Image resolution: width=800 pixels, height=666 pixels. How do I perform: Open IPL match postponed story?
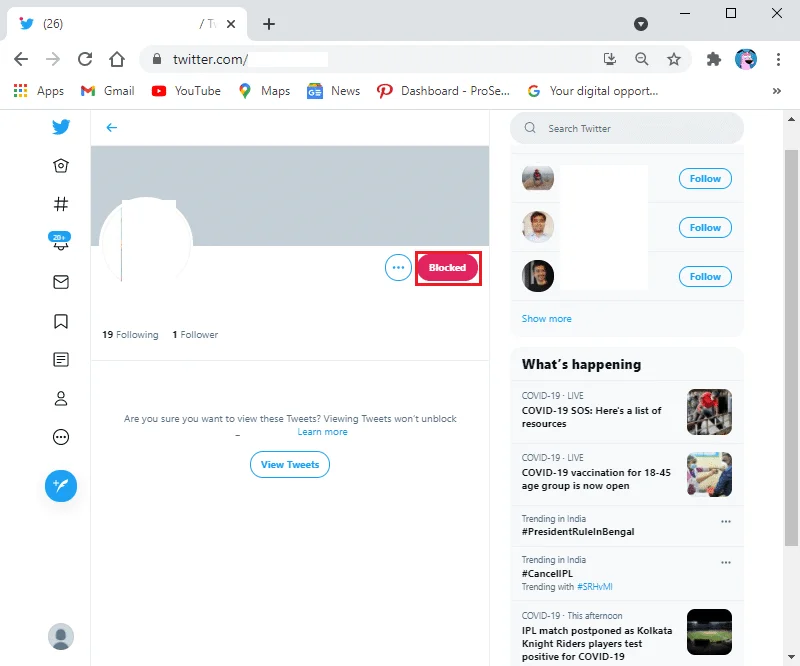(x=627, y=633)
